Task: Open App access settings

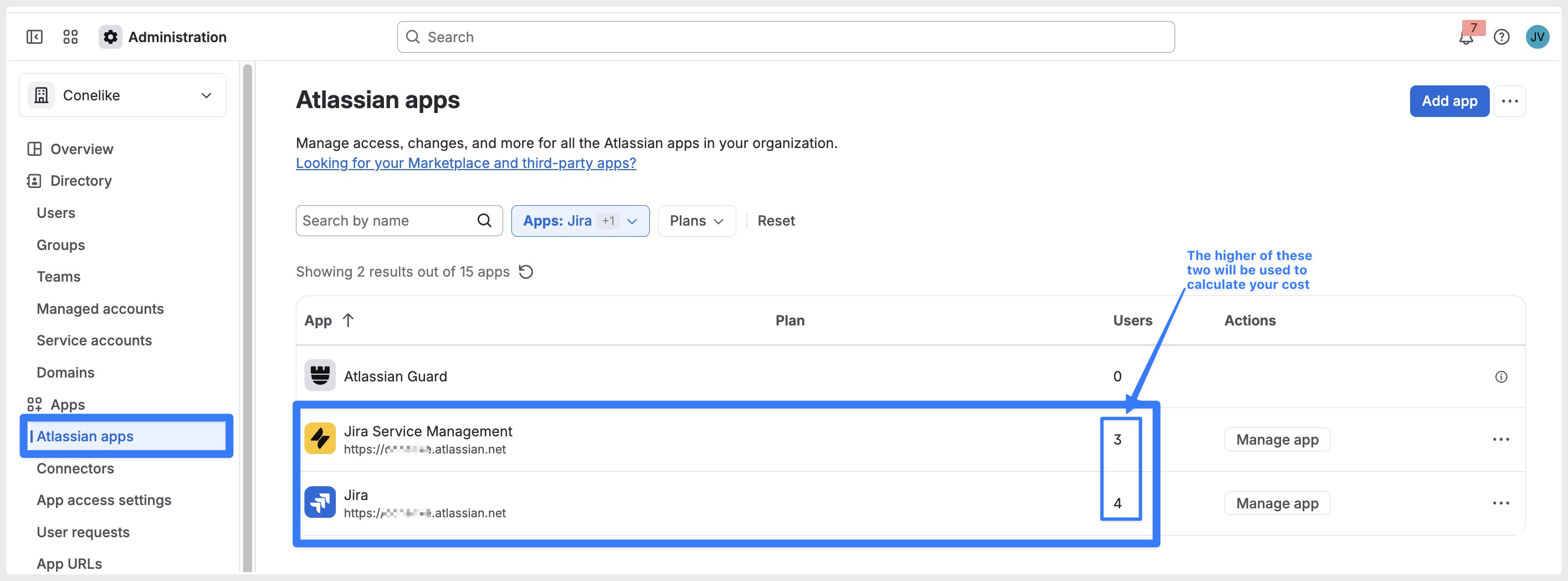Action: 104,500
